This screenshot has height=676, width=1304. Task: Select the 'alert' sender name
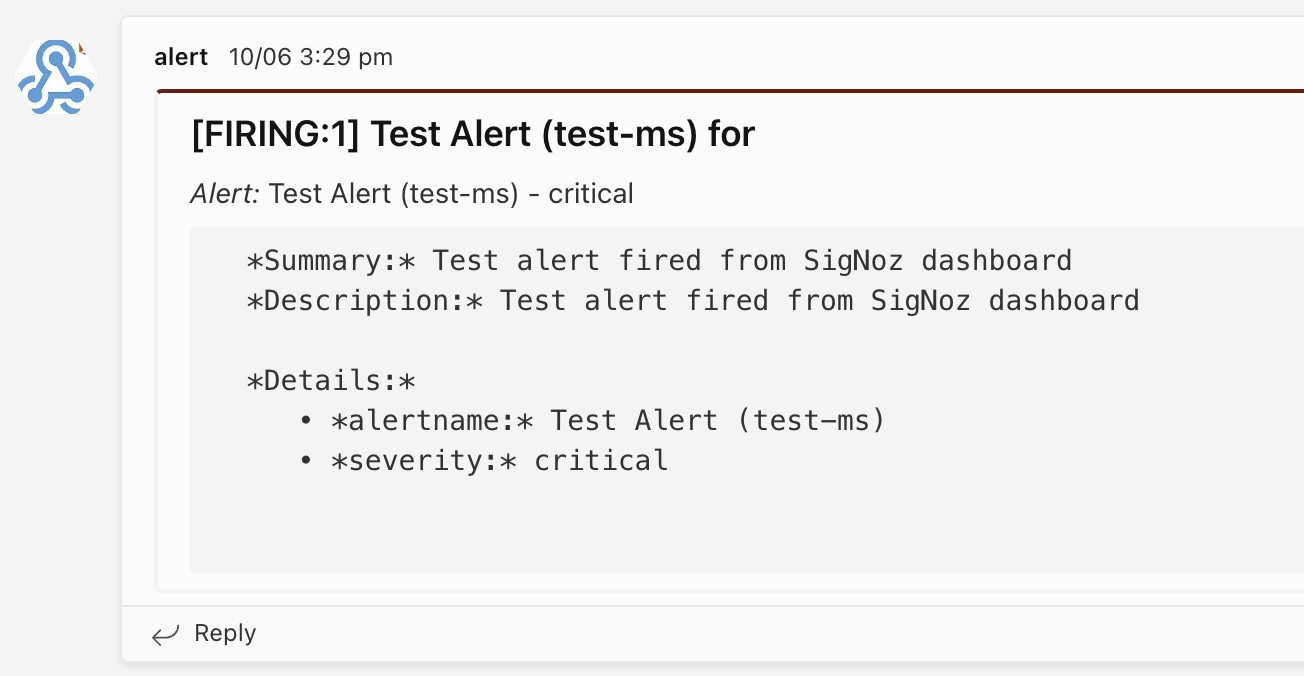pyautogui.click(x=181, y=57)
